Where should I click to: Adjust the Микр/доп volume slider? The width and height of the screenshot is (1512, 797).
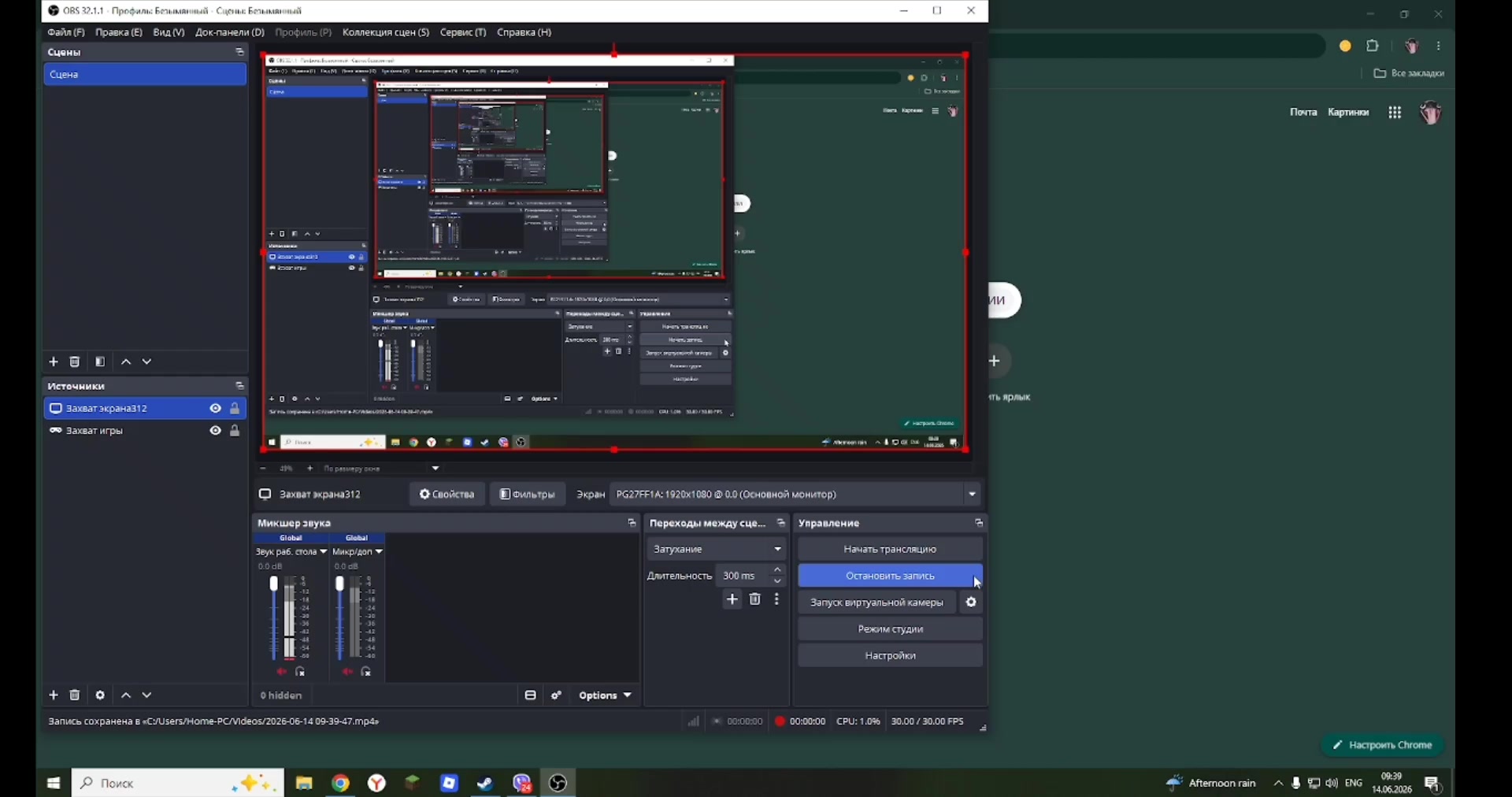(x=340, y=618)
